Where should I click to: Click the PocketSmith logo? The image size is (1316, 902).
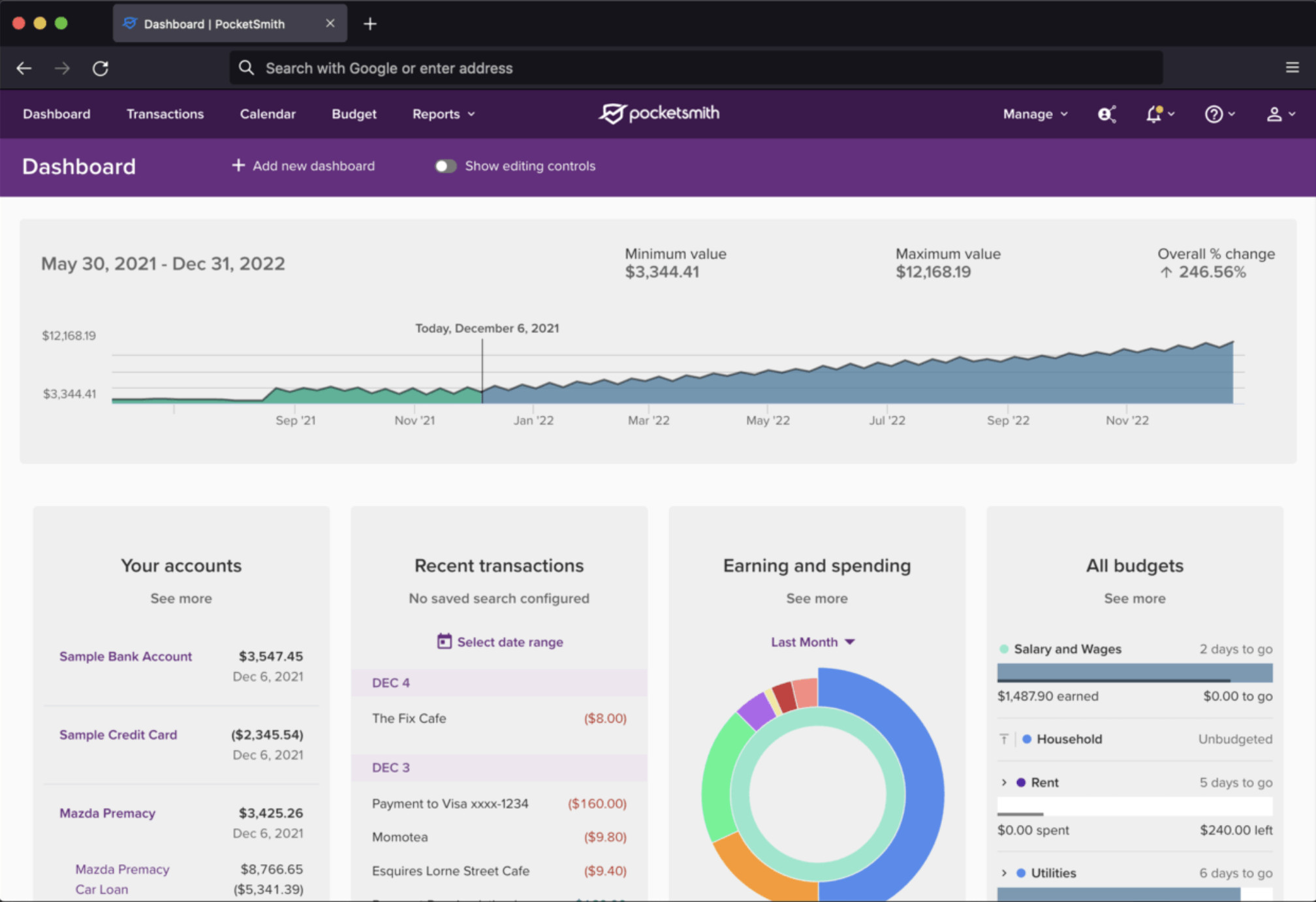(x=659, y=114)
